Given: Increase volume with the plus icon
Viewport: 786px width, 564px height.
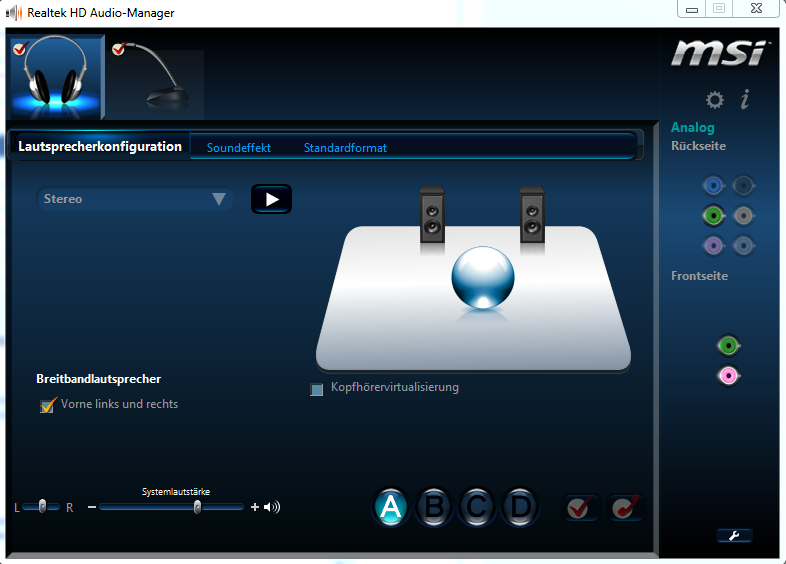Looking at the screenshot, I should [255, 507].
